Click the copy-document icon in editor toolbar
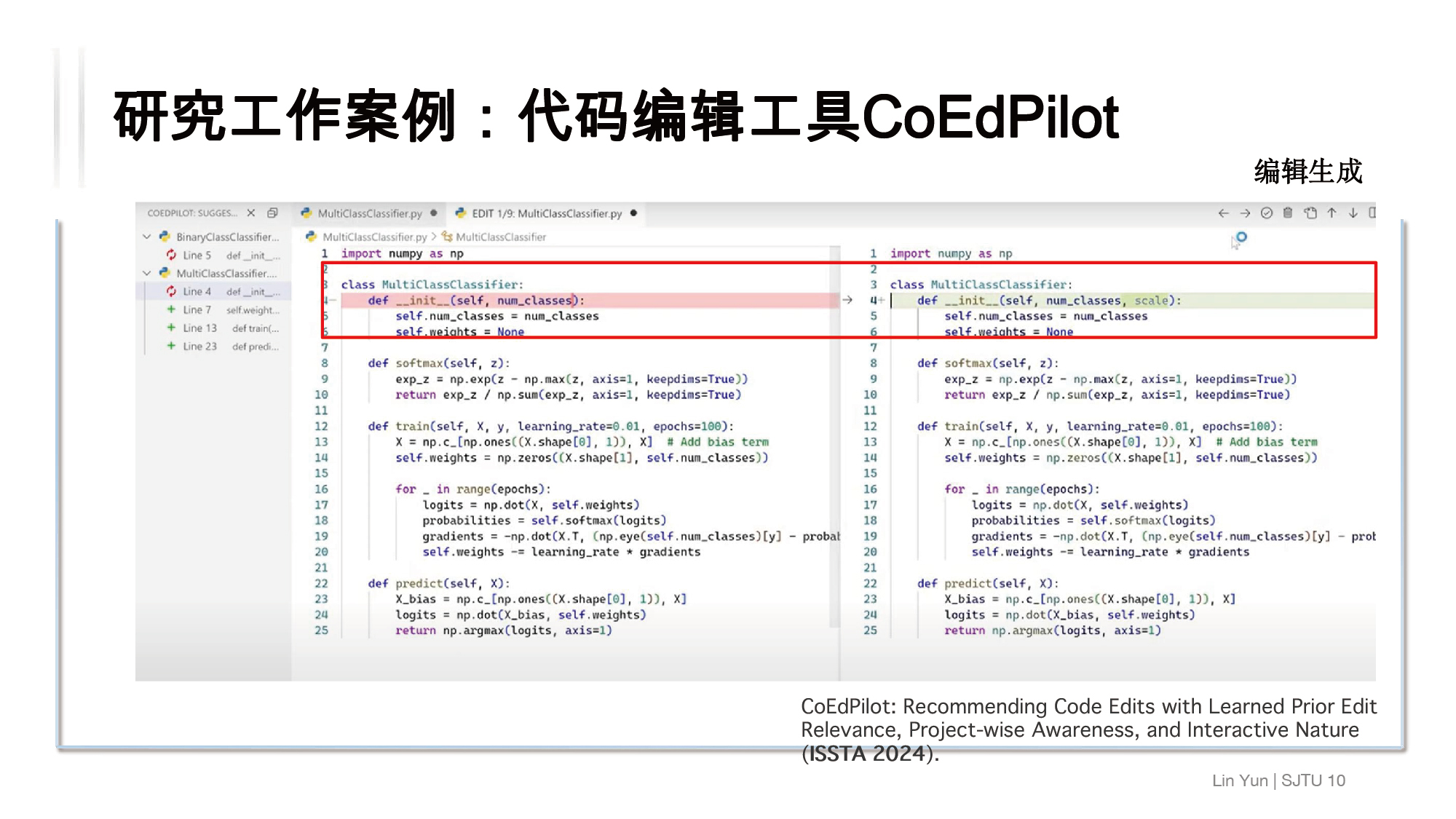Image resolution: width=1456 pixels, height=819 pixels. point(1310,213)
